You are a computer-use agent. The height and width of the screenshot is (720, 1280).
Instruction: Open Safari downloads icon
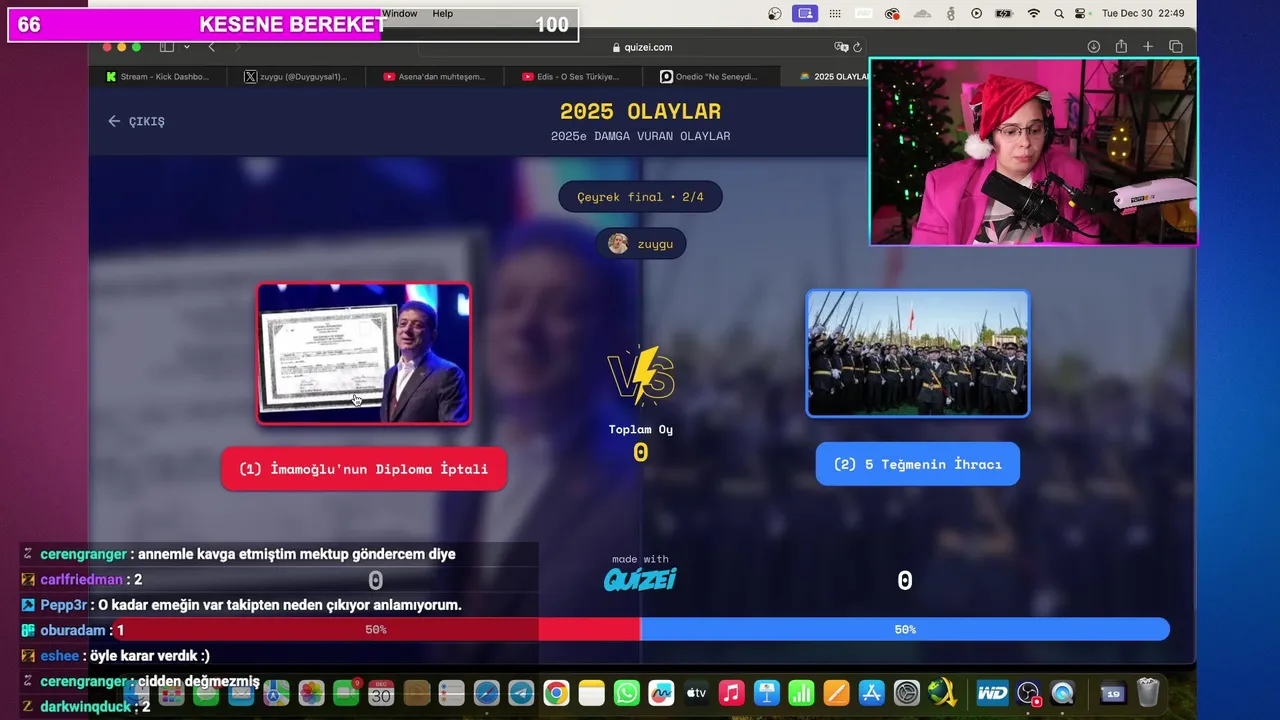pyautogui.click(x=1094, y=47)
